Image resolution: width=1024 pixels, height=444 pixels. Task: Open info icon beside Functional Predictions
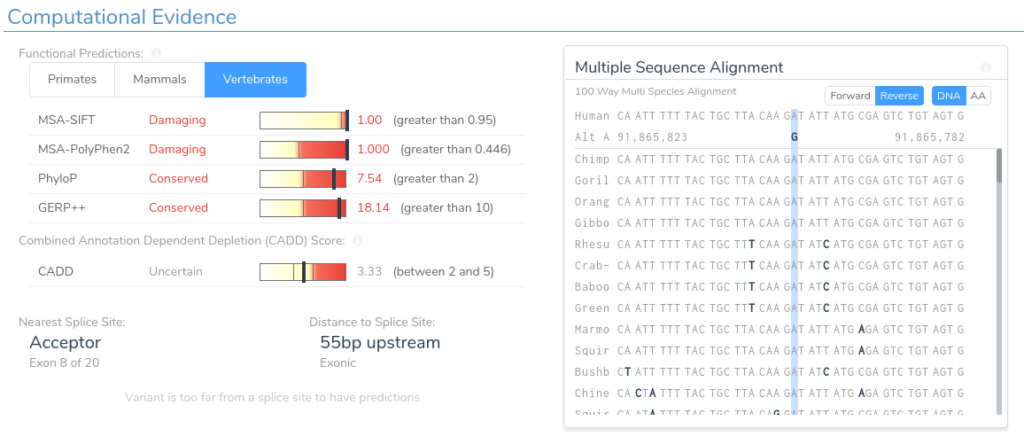pos(157,54)
